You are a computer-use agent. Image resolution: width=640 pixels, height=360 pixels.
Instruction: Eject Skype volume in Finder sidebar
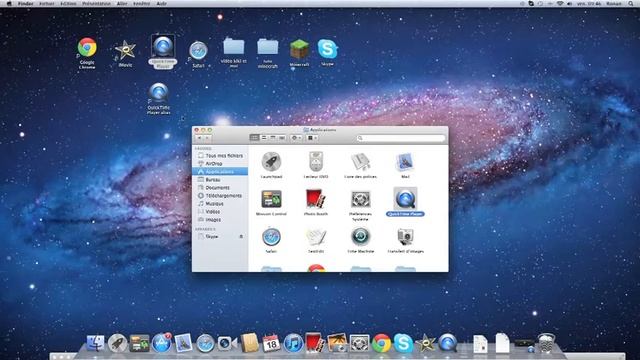pyautogui.click(x=241, y=236)
